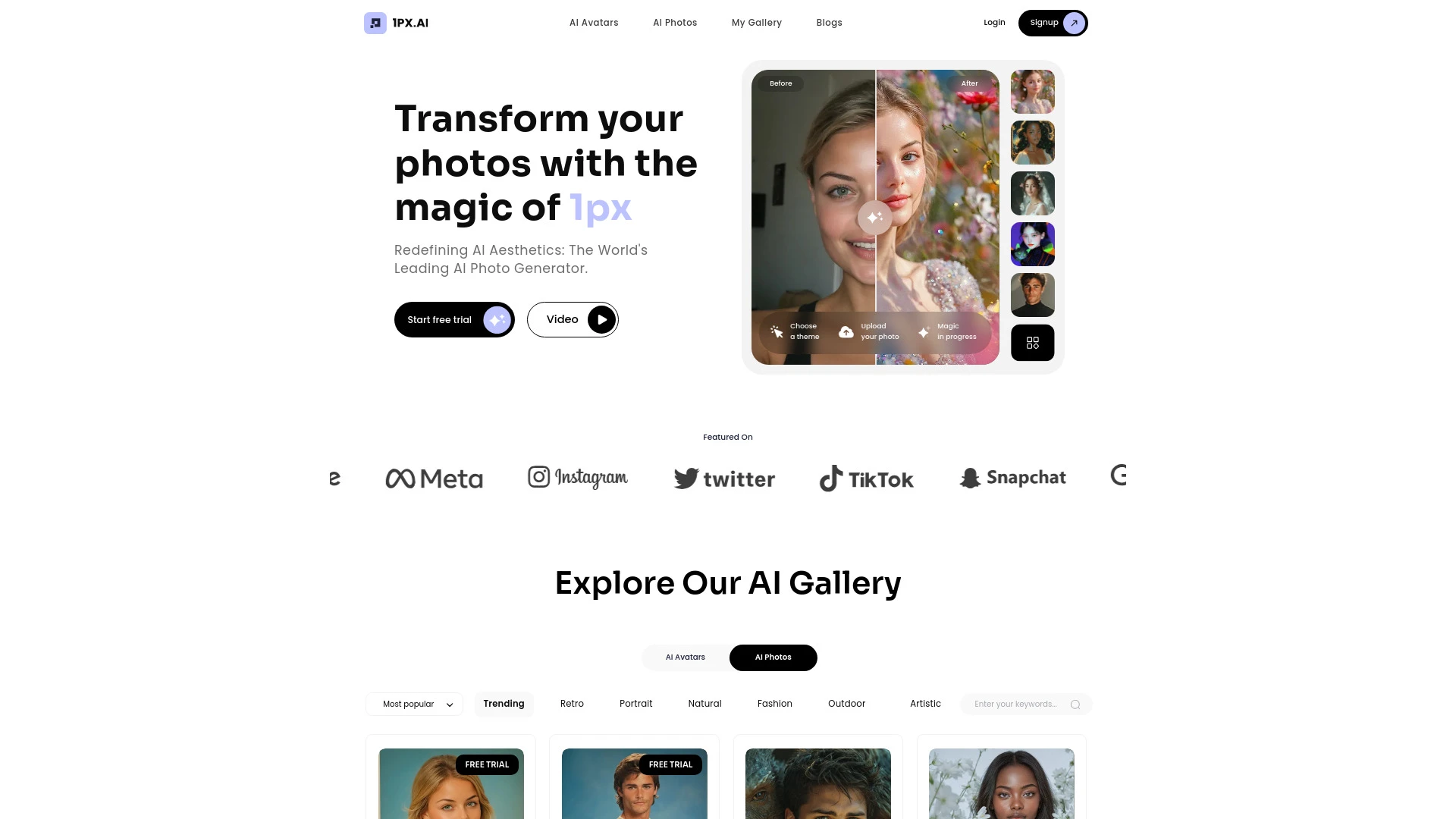This screenshot has height=819, width=1456.
Task: Select the AI Avatars gallery toggle
Action: (685, 657)
